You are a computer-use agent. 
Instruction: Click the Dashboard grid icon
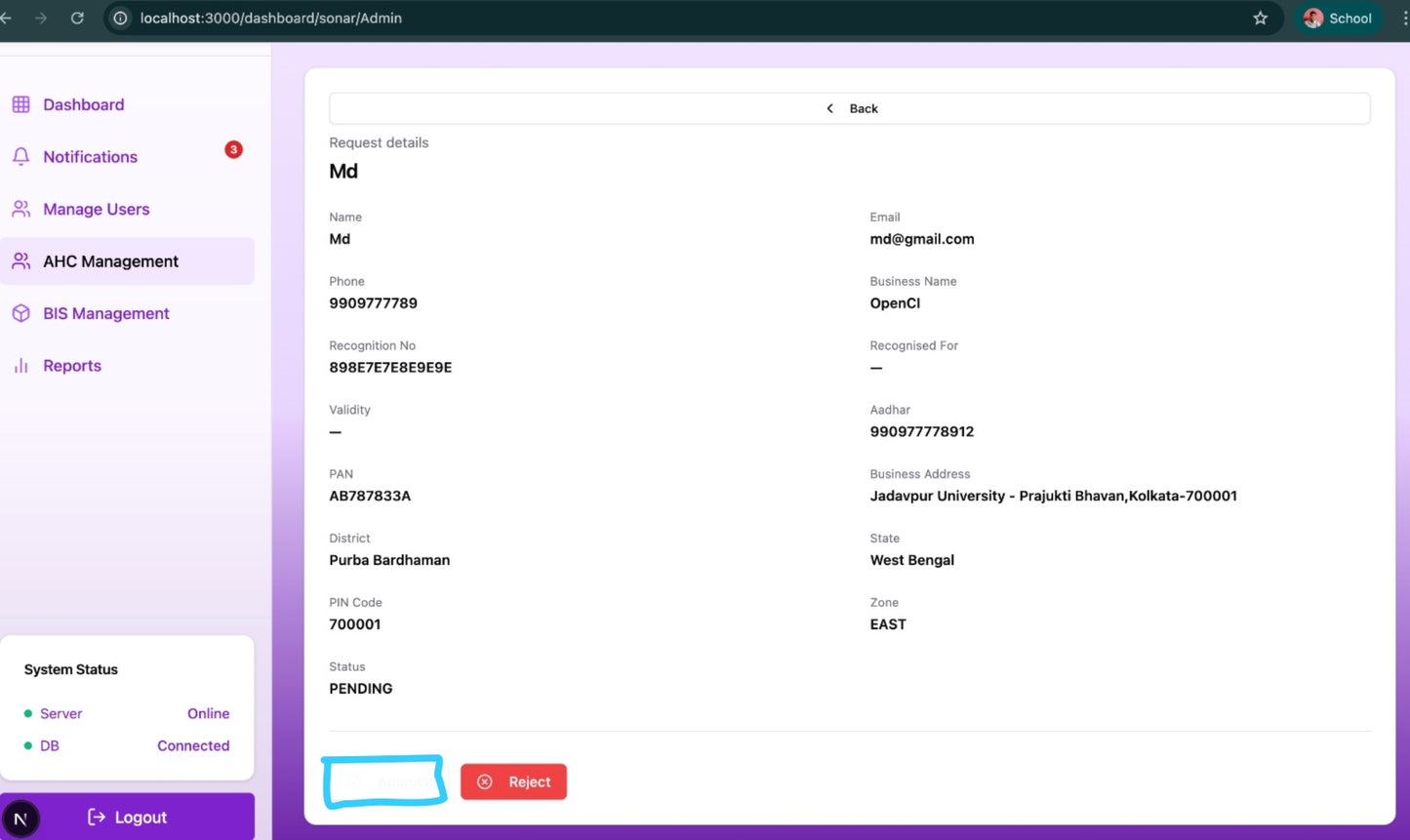pyautogui.click(x=20, y=104)
